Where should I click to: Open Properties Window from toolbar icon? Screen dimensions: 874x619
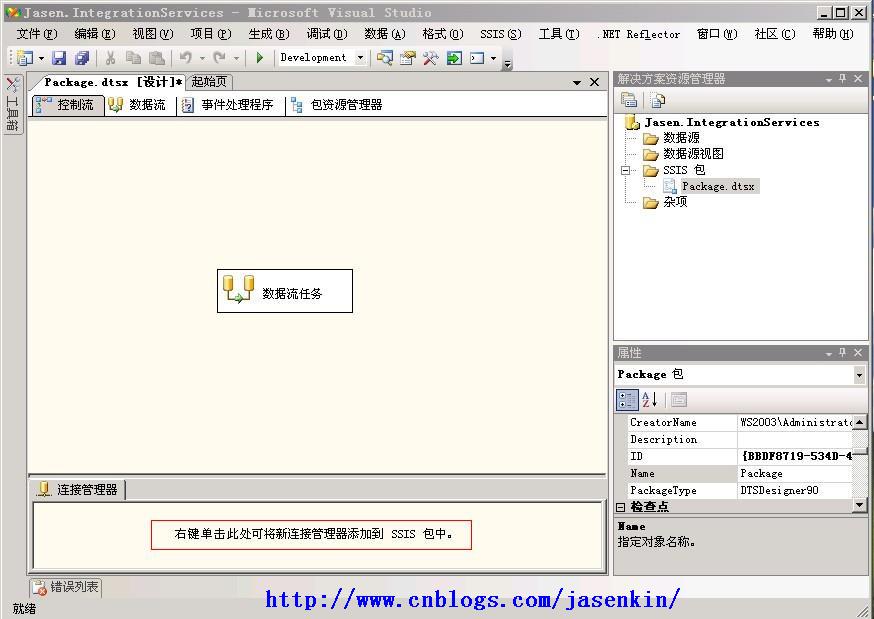[x=408, y=57]
